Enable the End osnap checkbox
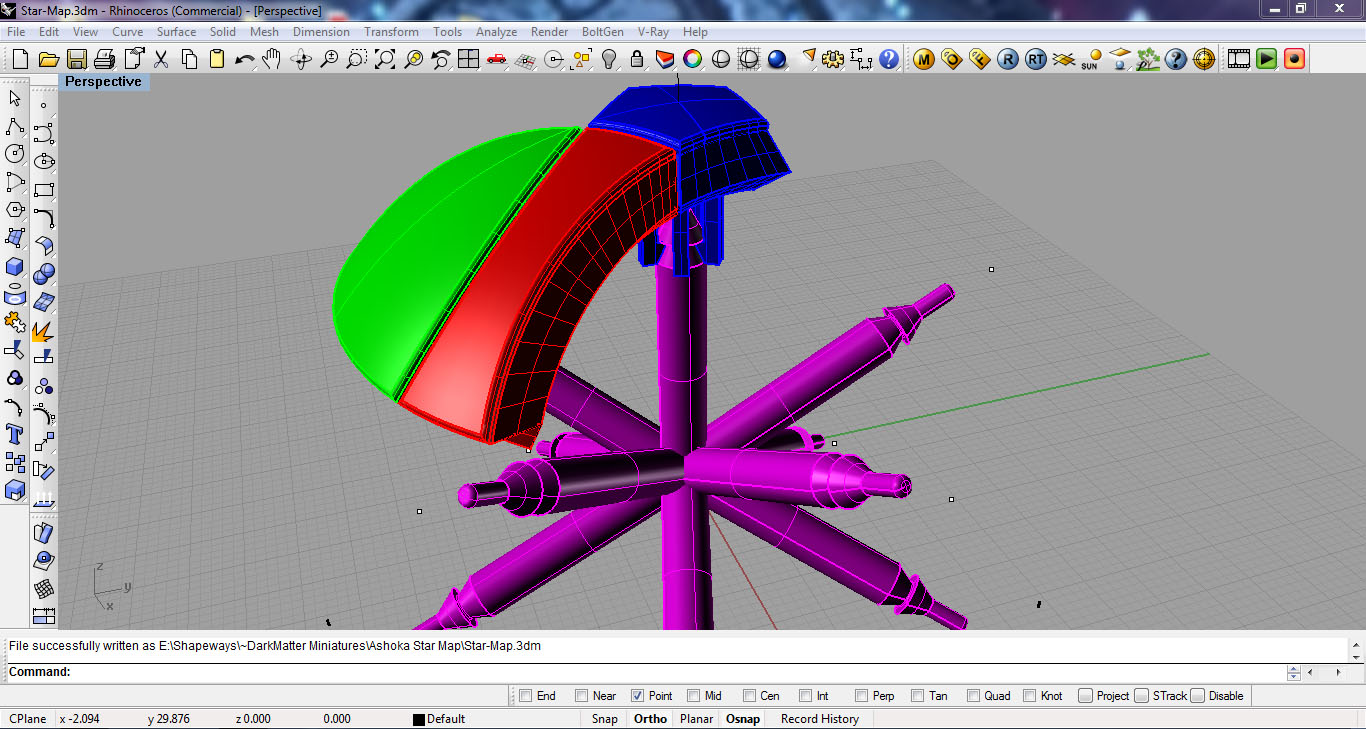 click(525, 696)
